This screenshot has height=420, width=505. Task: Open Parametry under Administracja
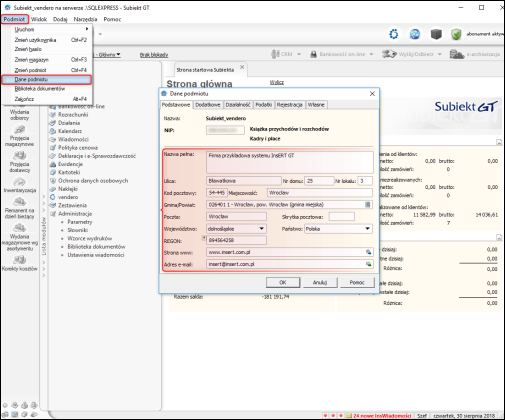click(80, 222)
